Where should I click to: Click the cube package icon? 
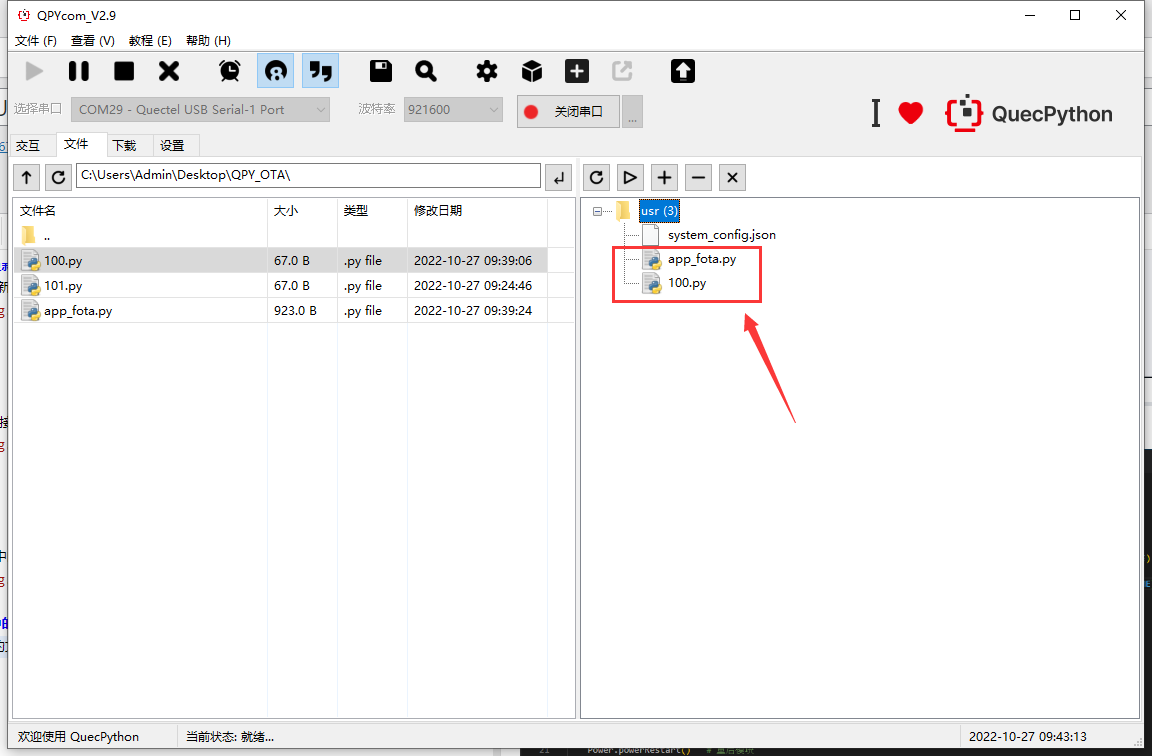532,71
